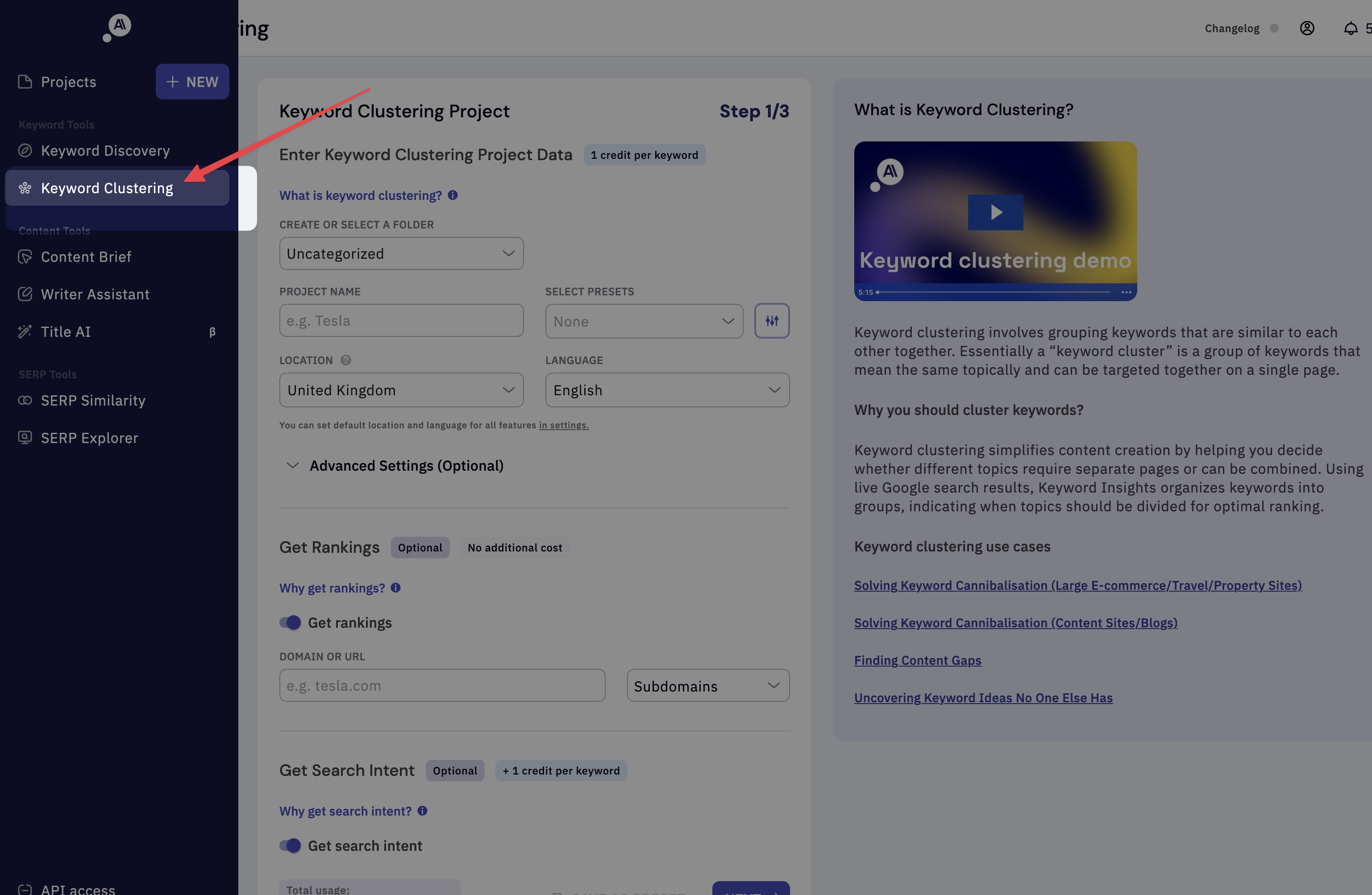Open Keyword Discovery in sidebar
Viewport: 1372px width, 895px height.
[x=105, y=150]
